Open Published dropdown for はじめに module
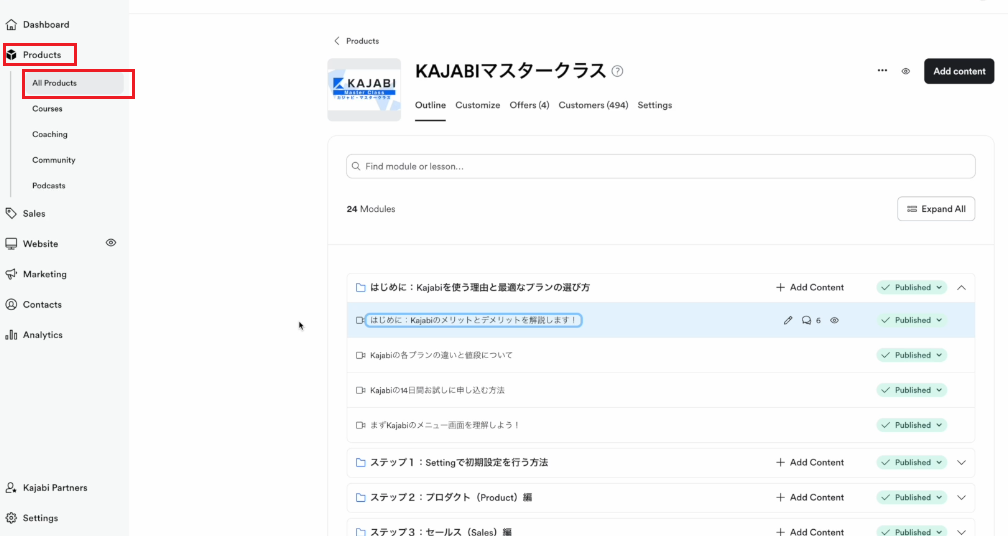Screen dimensions: 1008x536 tap(912, 287)
